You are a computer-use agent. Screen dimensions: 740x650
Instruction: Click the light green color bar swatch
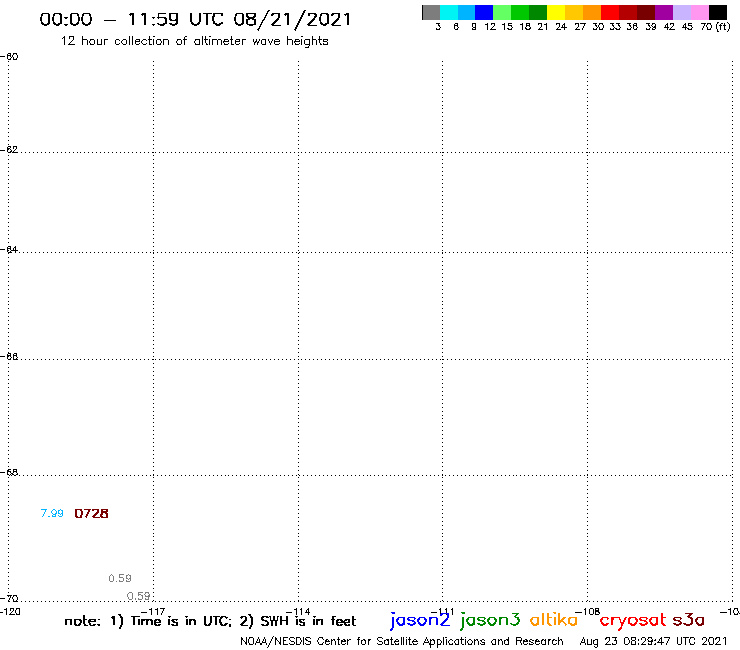(502, 12)
